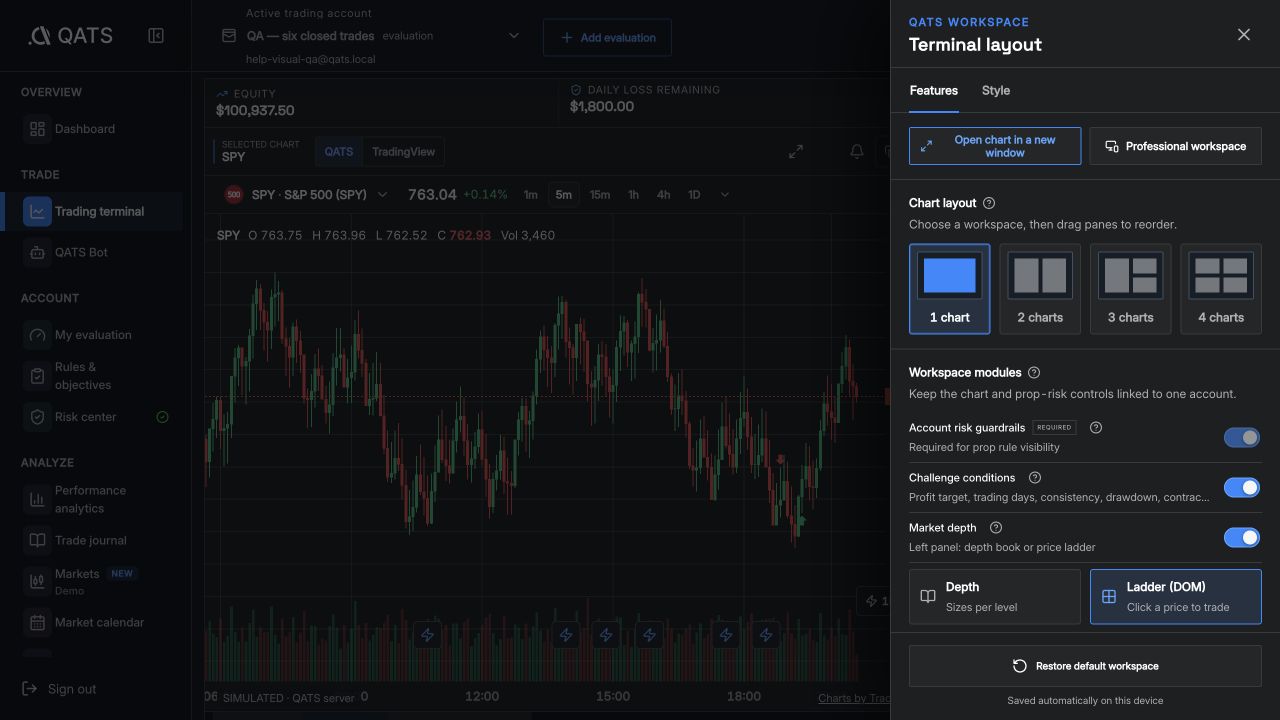Image resolution: width=1280 pixels, height=720 pixels.
Task: Expand more timeframes chevron after 1D
Action: point(725,195)
